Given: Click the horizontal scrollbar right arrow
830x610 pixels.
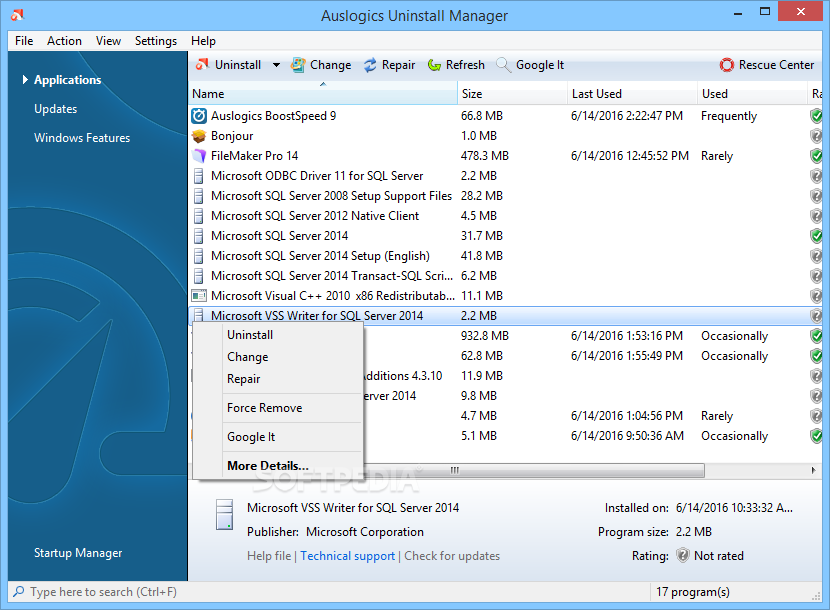Looking at the screenshot, I should coord(814,470).
